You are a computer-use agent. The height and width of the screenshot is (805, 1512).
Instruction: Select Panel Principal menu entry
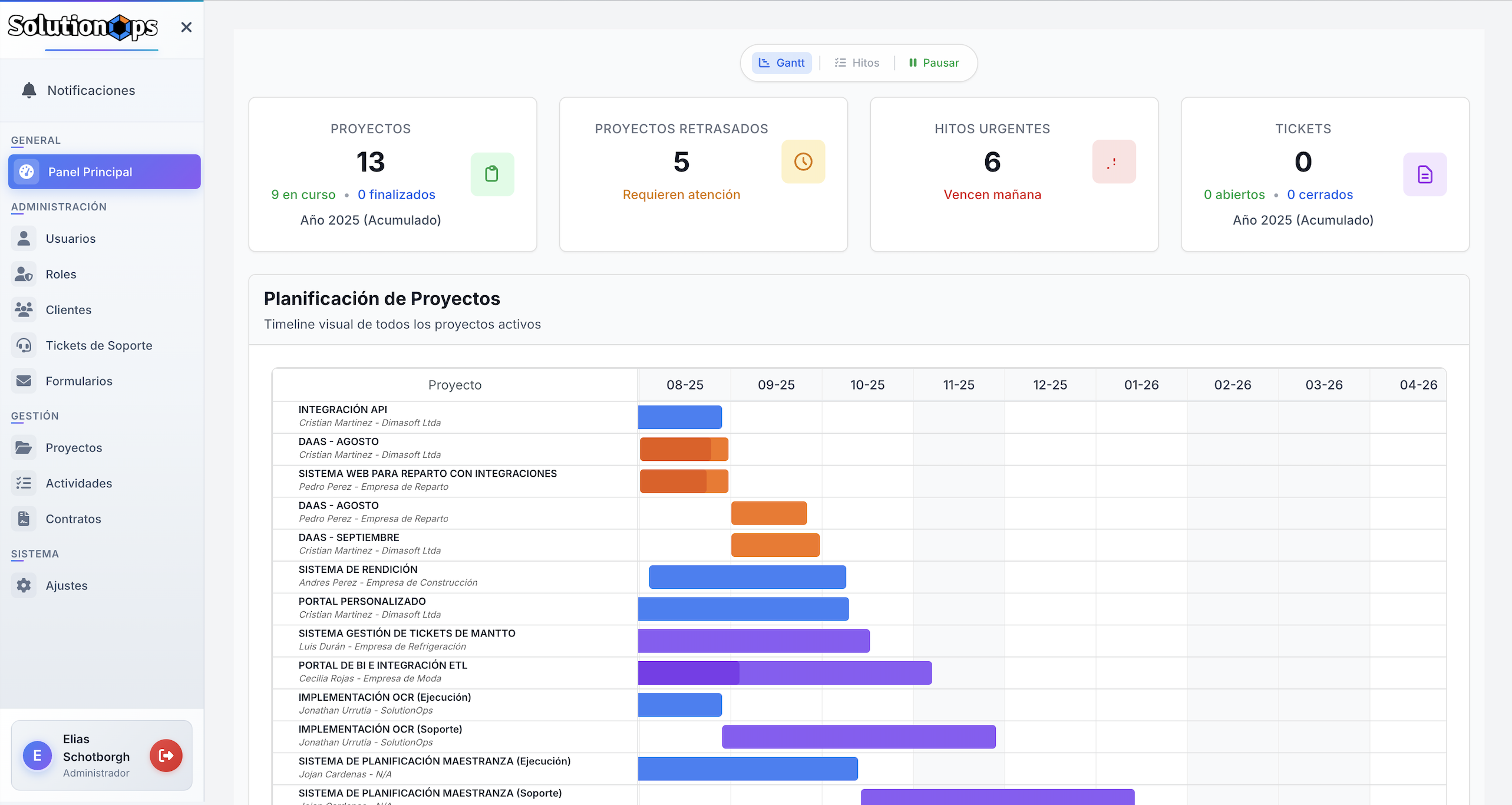pyautogui.click(x=104, y=171)
